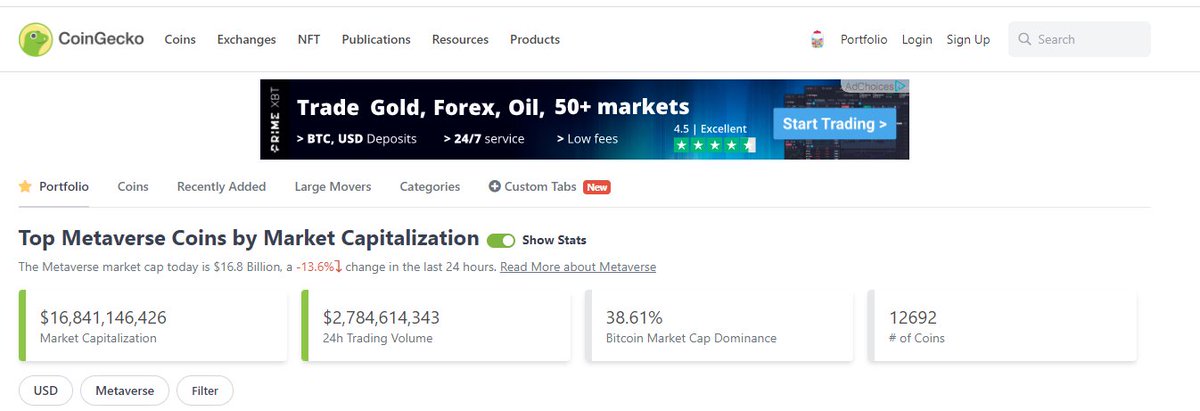Click the CoinGecko gecko logo
The height and width of the screenshot is (411, 1200).
pos(37,39)
